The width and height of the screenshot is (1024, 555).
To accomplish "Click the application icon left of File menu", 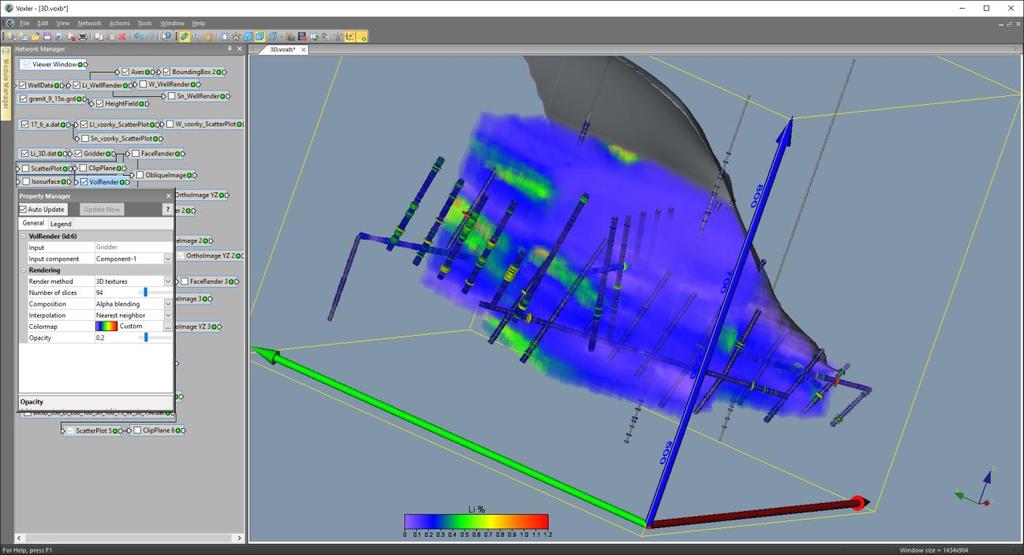I will 9,23.
